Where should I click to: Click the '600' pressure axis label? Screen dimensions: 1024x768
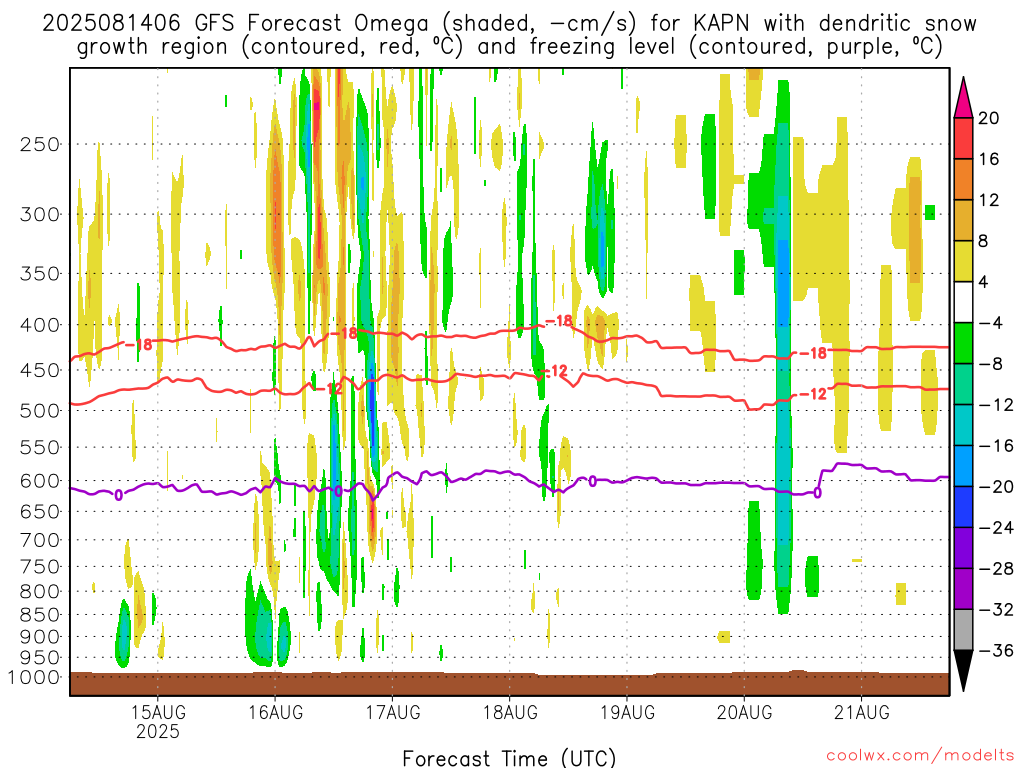pyautogui.click(x=39, y=481)
